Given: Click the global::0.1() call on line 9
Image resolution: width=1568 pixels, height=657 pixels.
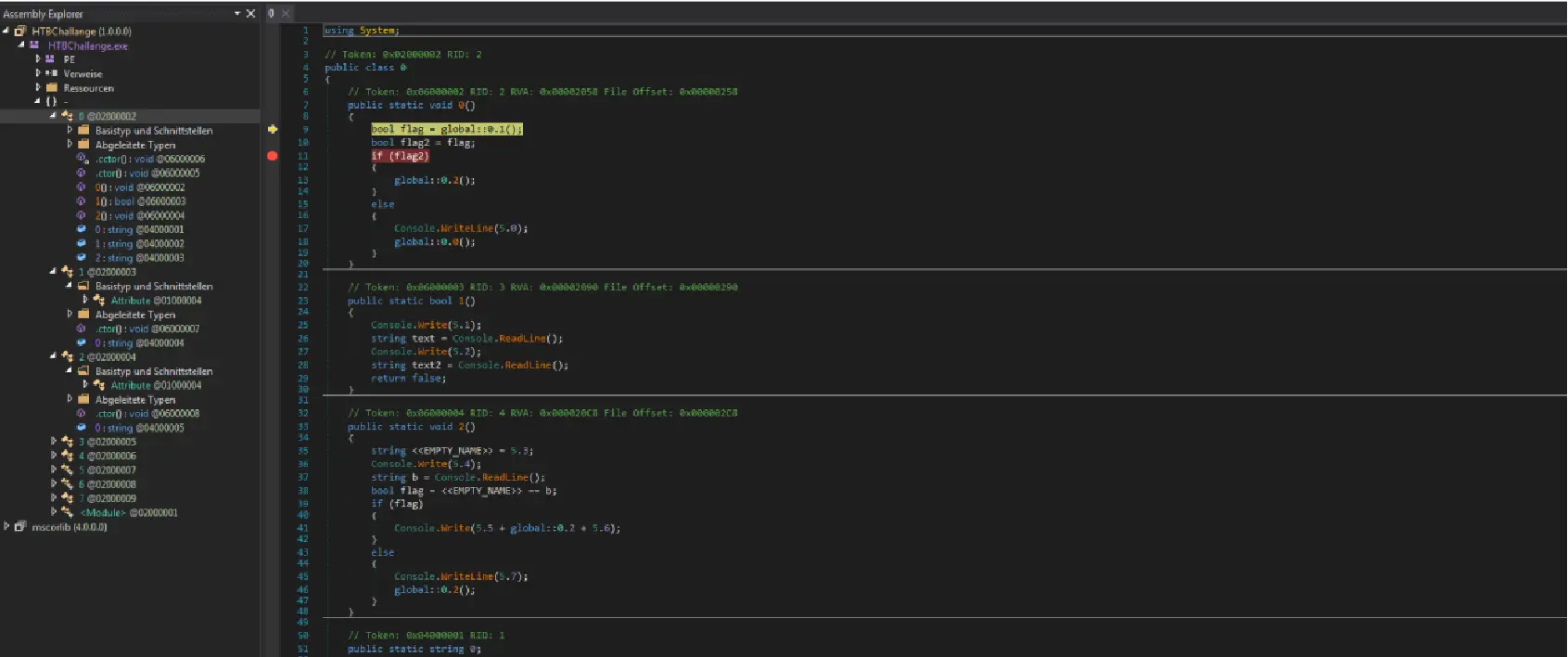Looking at the screenshot, I should click(x=480, y=129).
